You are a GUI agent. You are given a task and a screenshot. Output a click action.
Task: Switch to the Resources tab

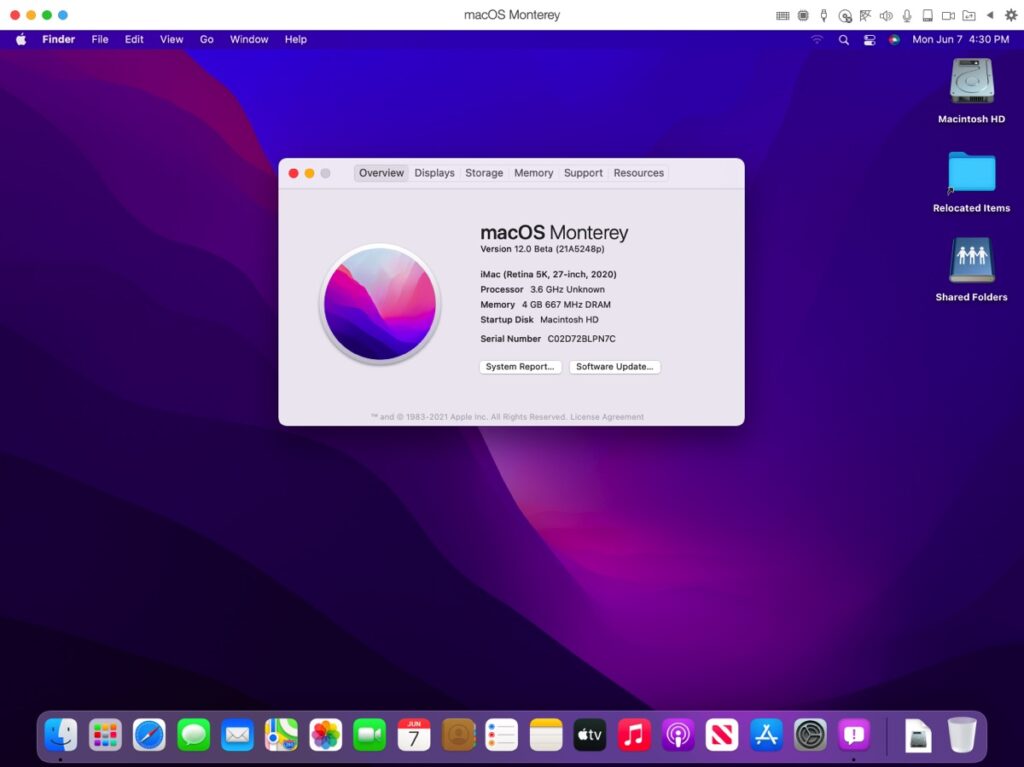(x=639, y=173)
